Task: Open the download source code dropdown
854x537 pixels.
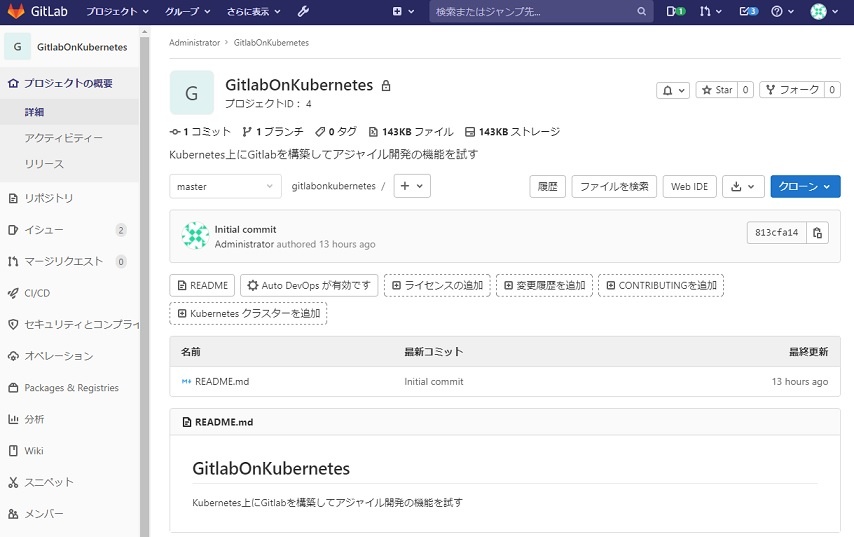Action: click(743, 187)
